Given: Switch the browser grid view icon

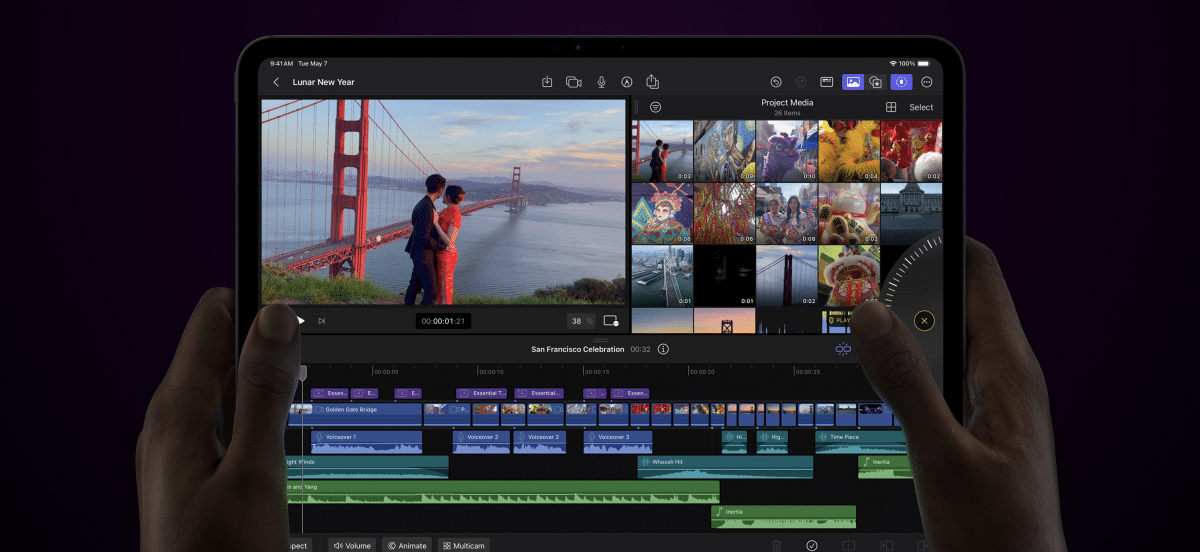Looking at the screenshot, I should pos(891,107).
